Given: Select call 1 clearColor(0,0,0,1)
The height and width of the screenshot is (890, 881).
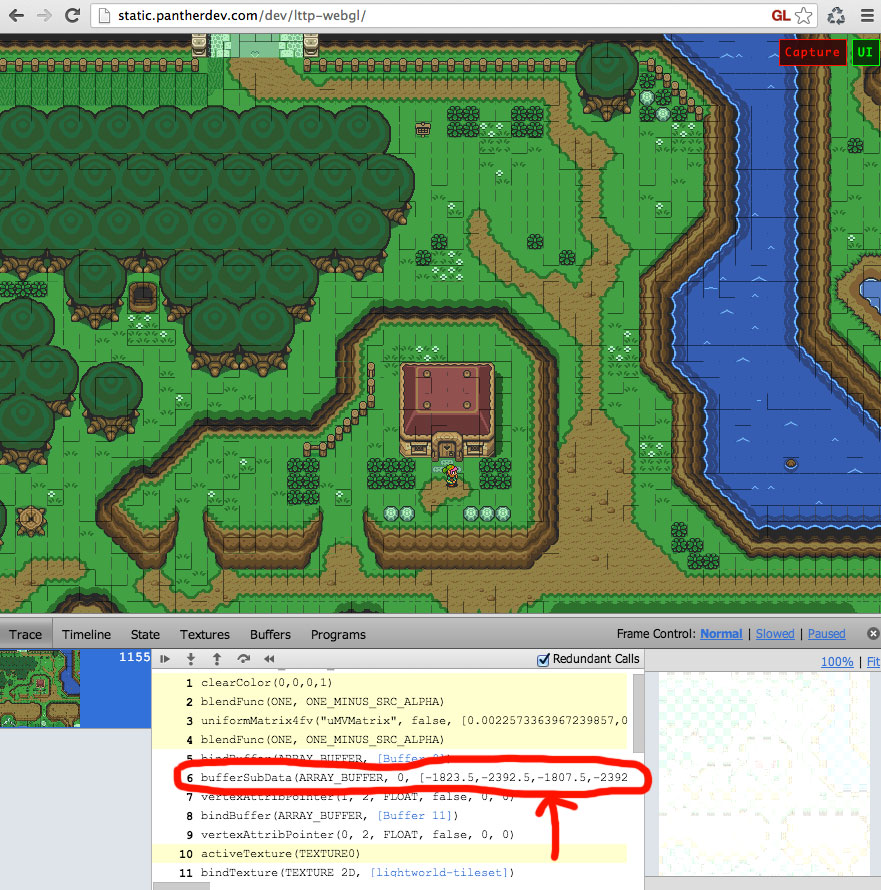Looking at the screenshot, I should [392, 683].
